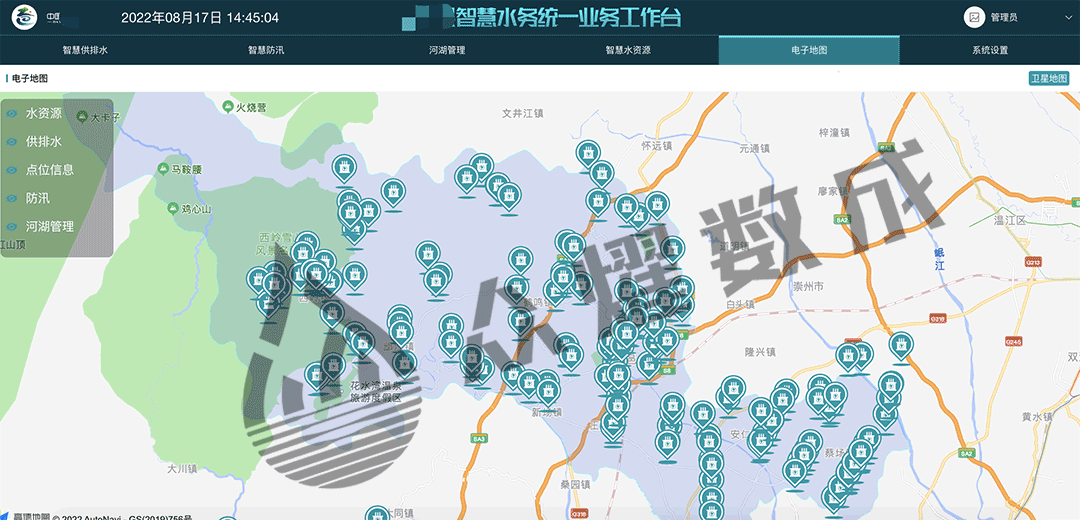This screenshot has height=520, width=1080.
Task: Click the mountain icon next to 马鞍腰
Action: pos(163,168)
